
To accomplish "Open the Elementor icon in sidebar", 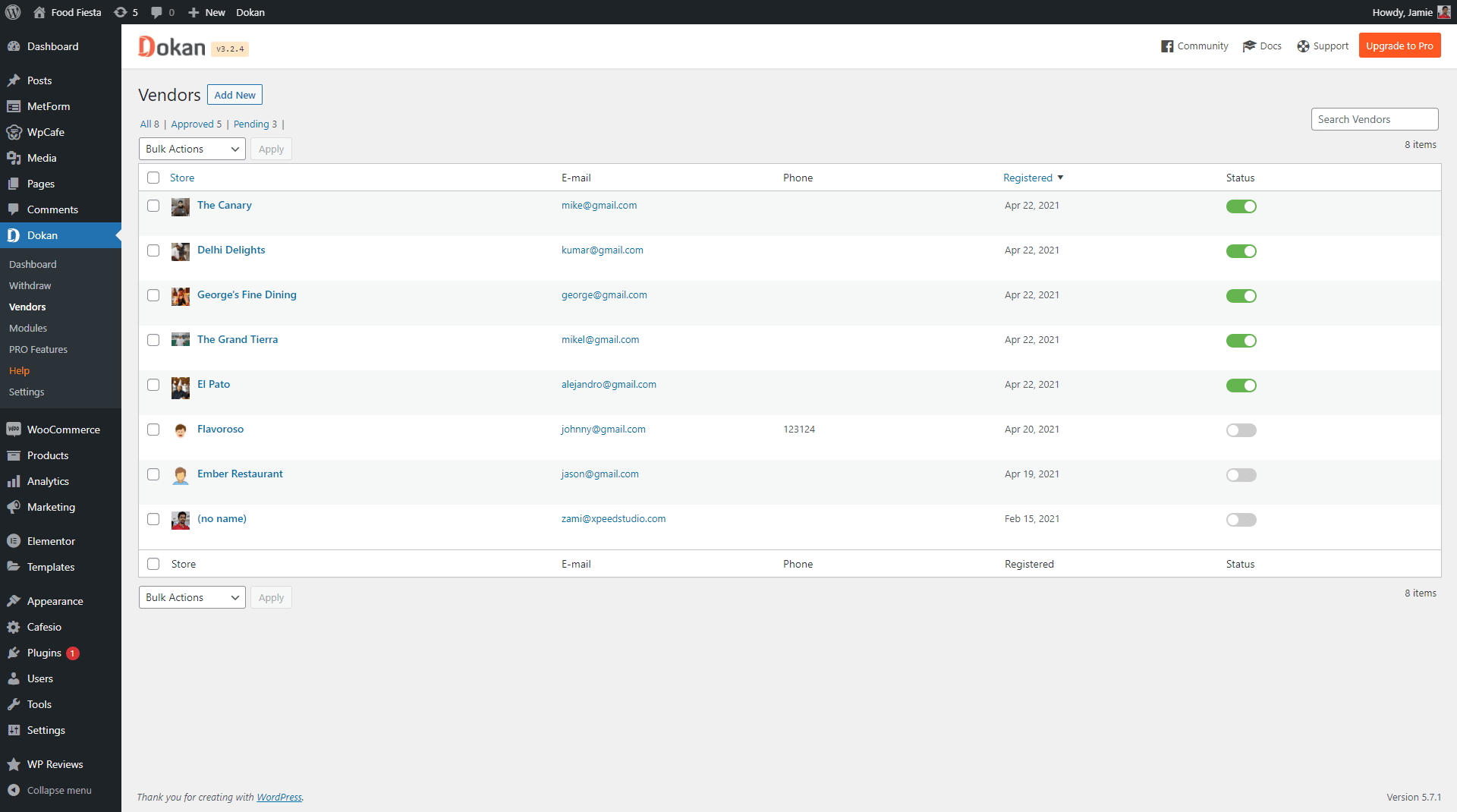I will (14, 541).
